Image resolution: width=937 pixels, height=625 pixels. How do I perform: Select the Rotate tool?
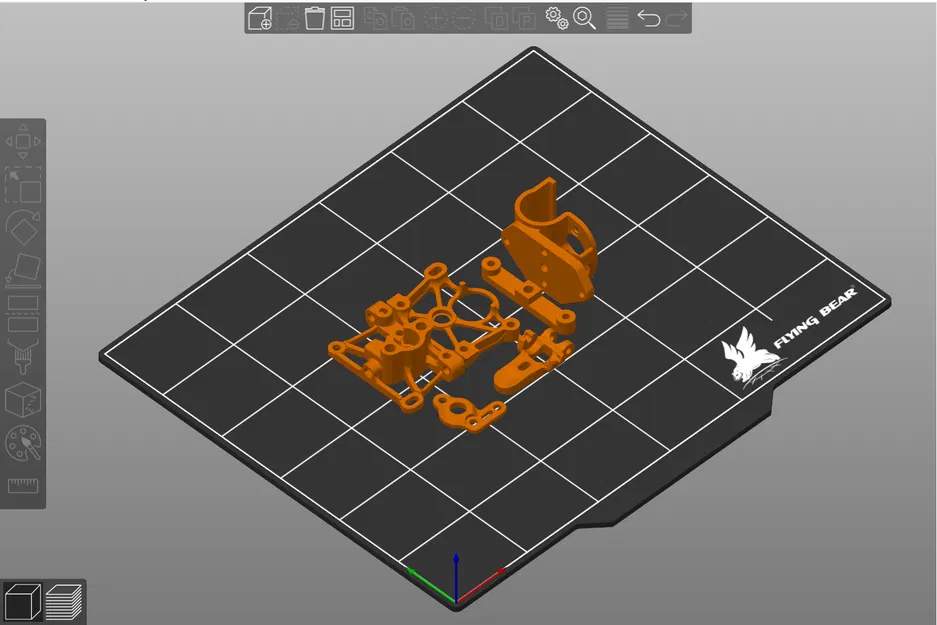tap(23, 227)
